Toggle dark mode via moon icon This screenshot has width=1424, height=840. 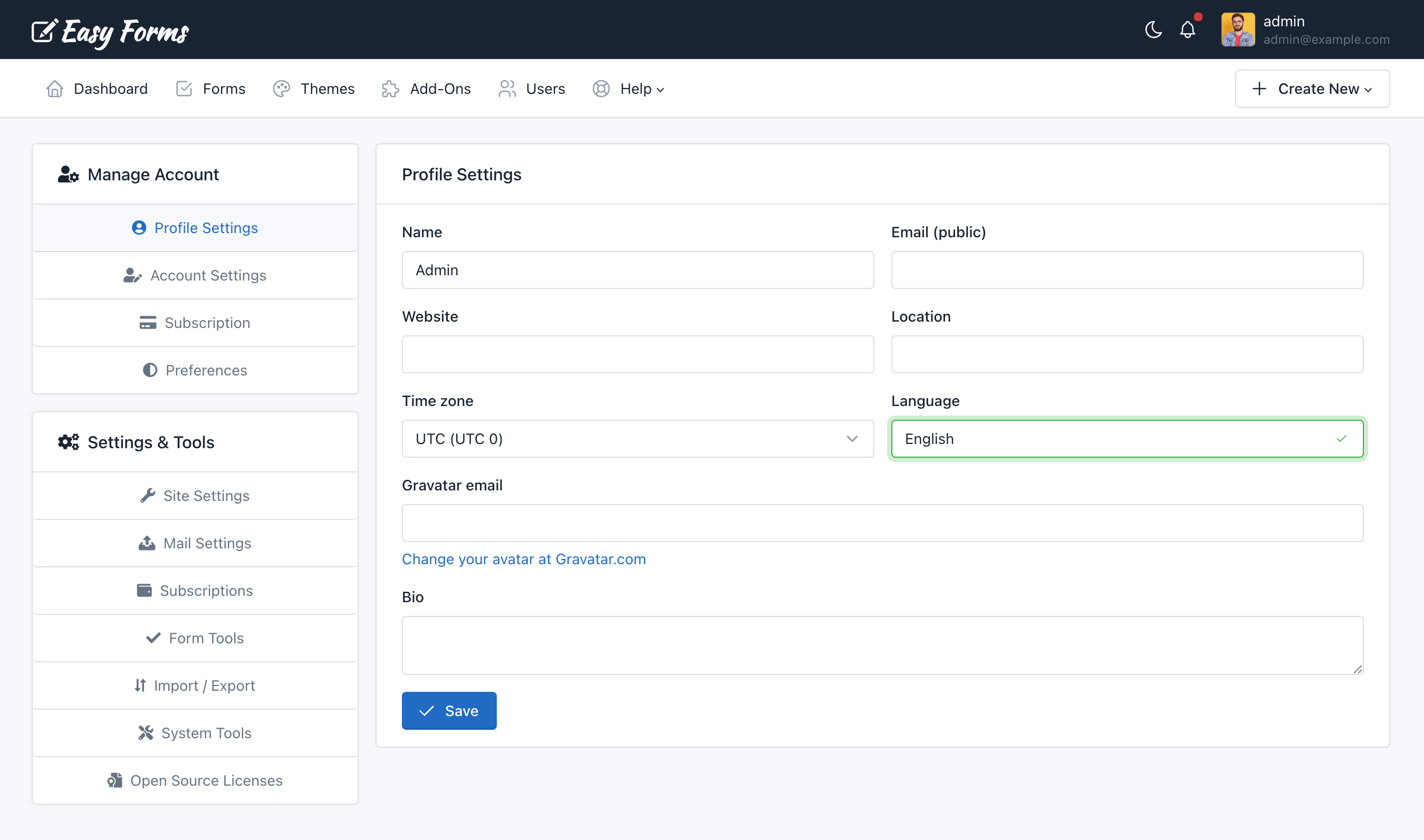[1153, 29]
